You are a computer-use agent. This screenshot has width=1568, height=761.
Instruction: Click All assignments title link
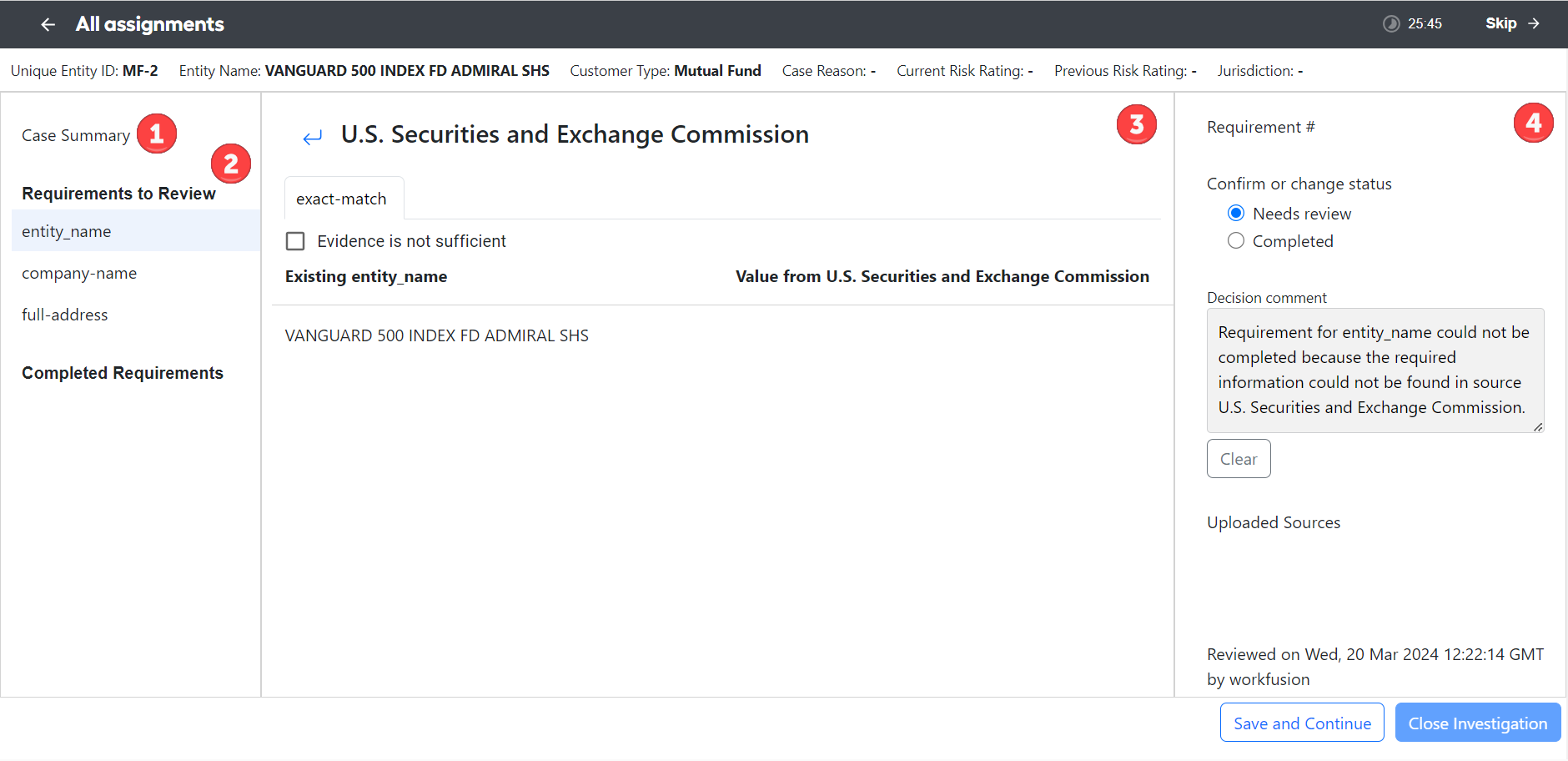pyautogui.click(x=150, y=24)
